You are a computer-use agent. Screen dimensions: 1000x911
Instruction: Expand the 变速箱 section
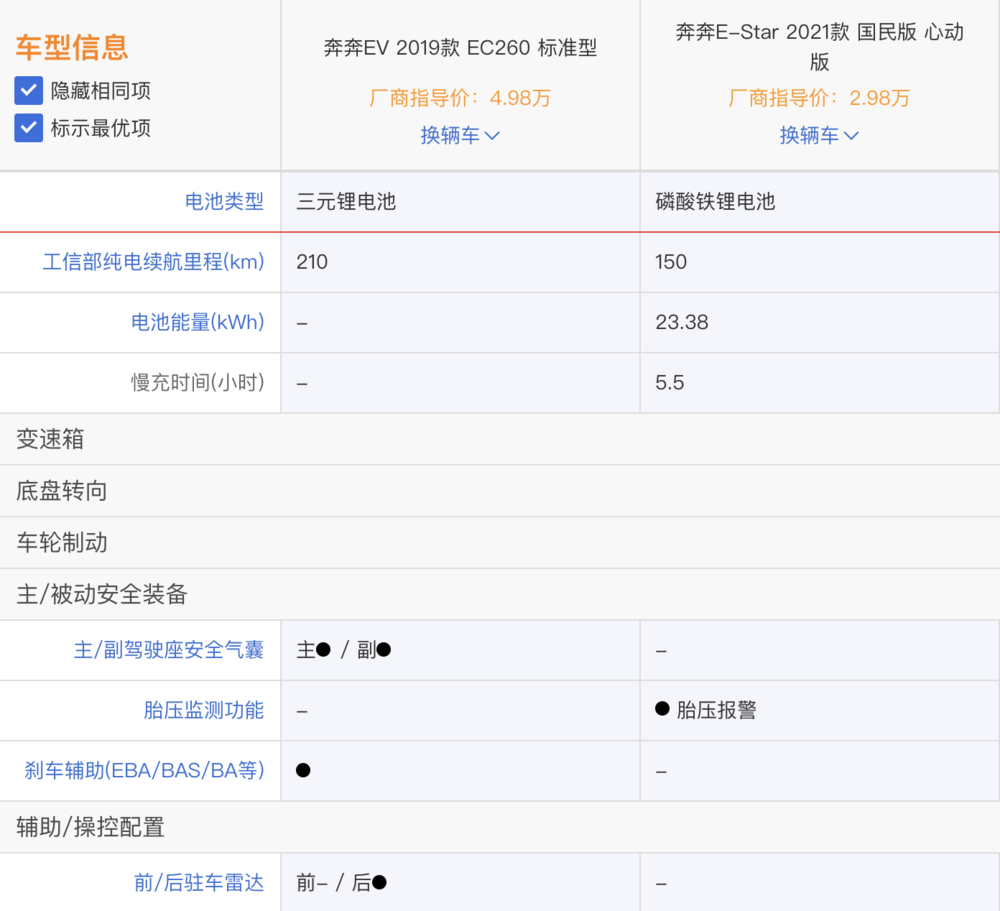[500, 439]
